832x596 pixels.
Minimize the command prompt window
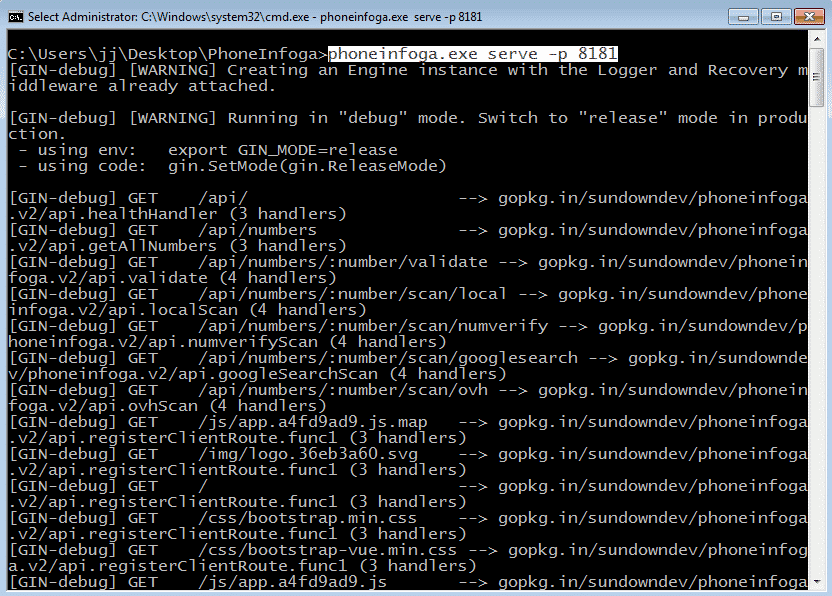(743, 17)
